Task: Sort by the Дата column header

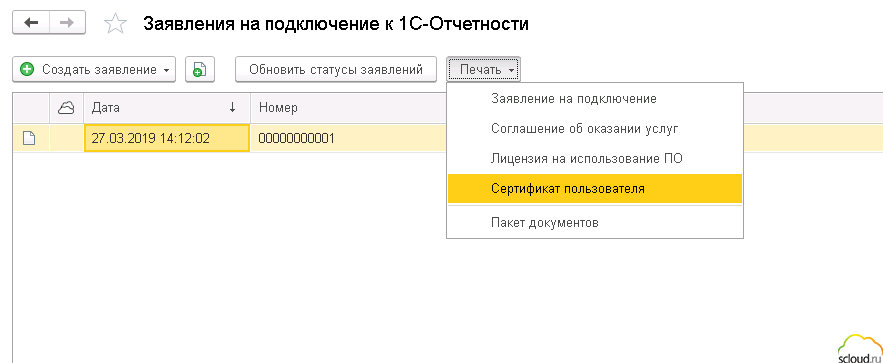Action: (166, 107)
